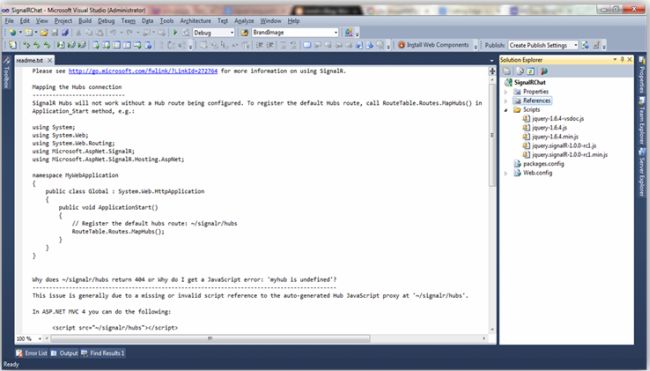Viewport: 650px width, 371px height.
Task: Open the Window menu
Action: tap(271, 21)
